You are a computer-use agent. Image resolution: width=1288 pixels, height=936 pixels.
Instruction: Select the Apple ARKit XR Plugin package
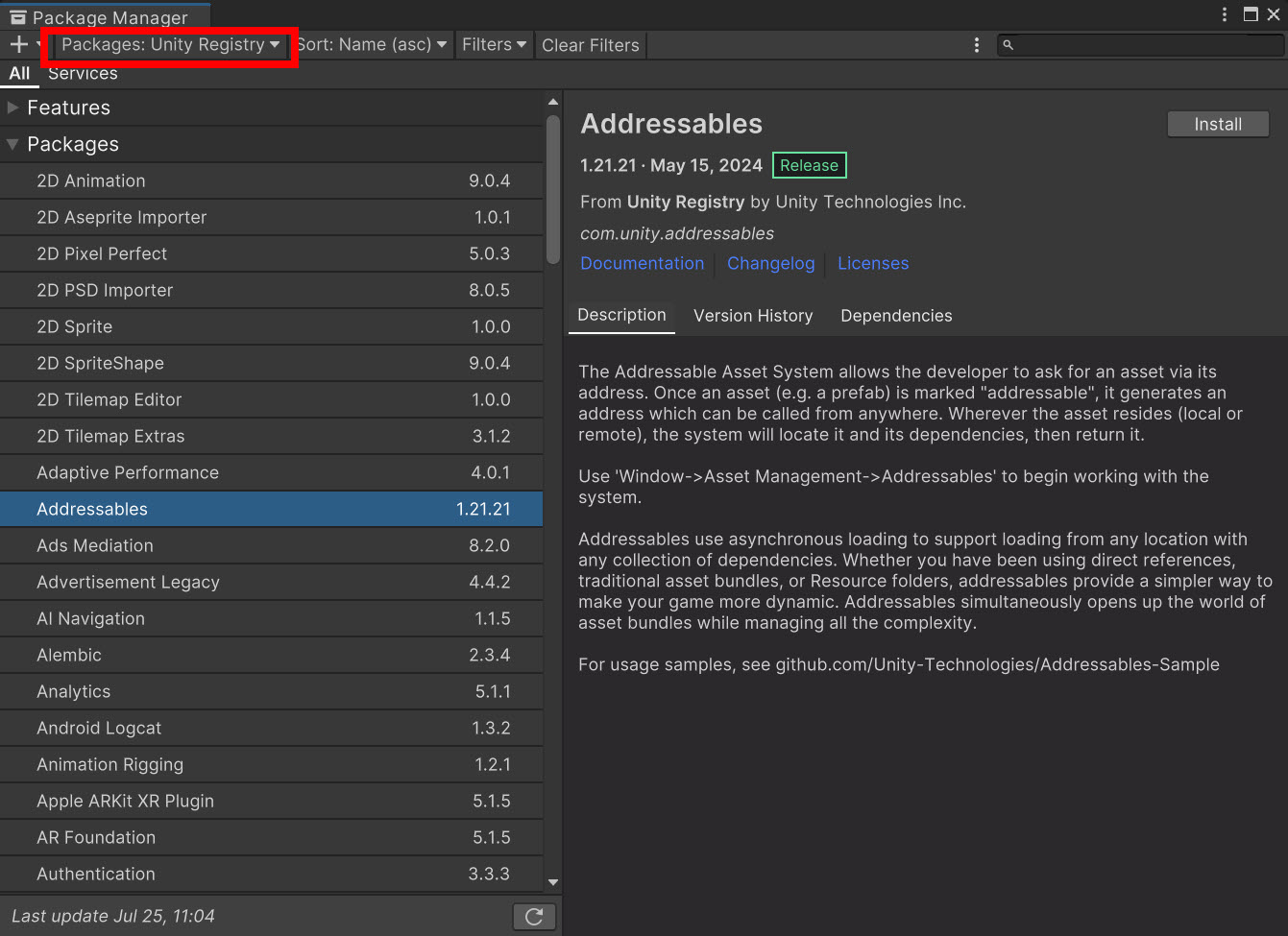(272, 801)
